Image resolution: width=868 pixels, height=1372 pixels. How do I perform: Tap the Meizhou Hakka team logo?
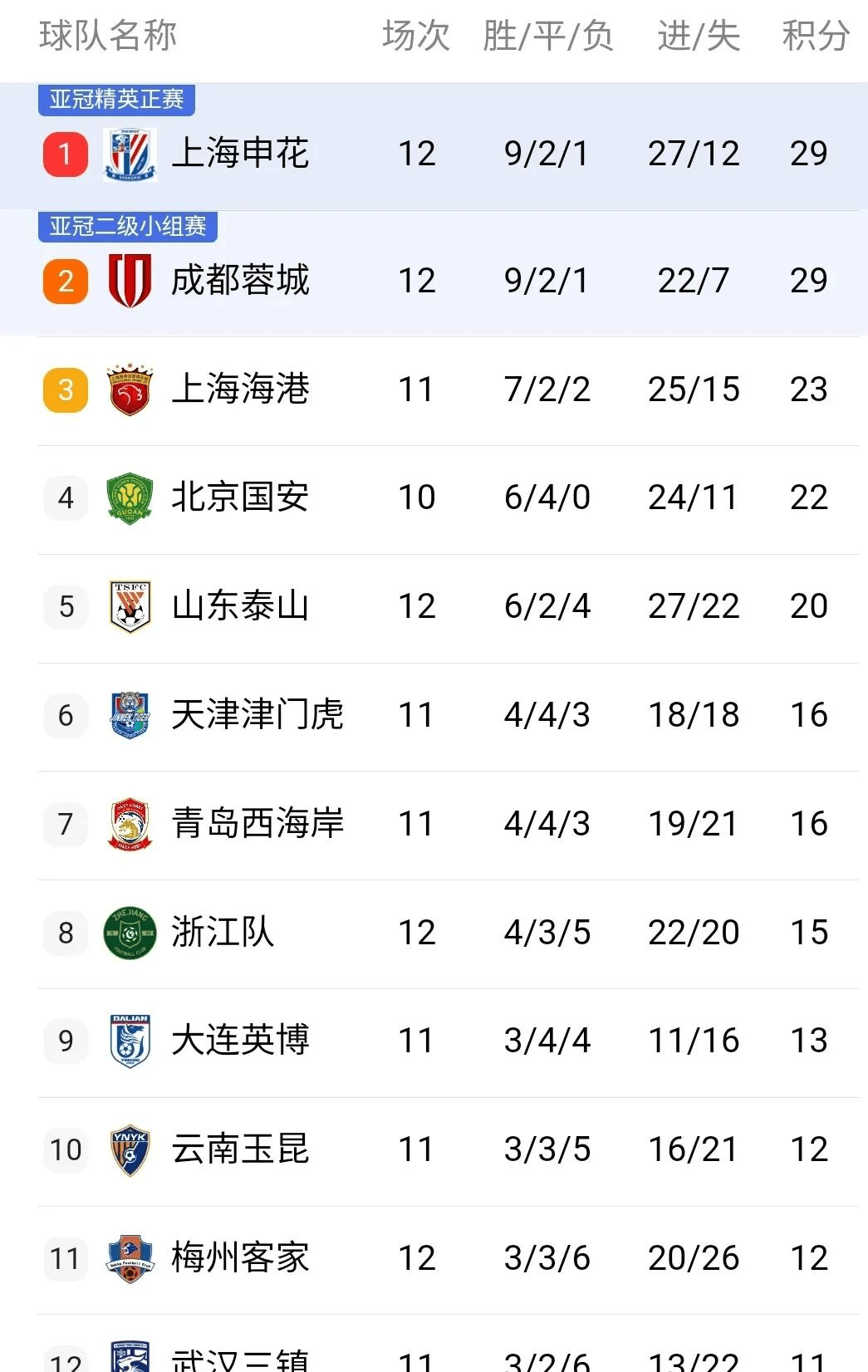(x=130, y=1258)
